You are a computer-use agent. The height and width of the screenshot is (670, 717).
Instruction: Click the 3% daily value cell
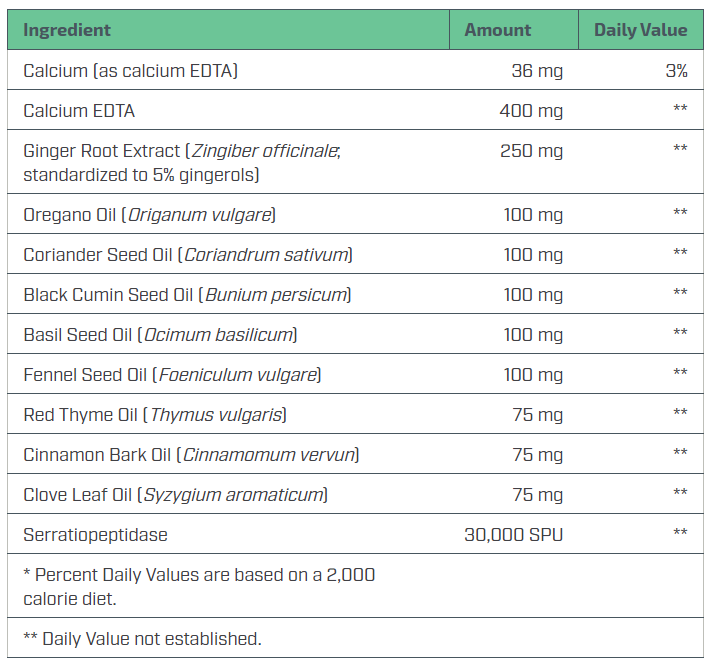[676, 70]
